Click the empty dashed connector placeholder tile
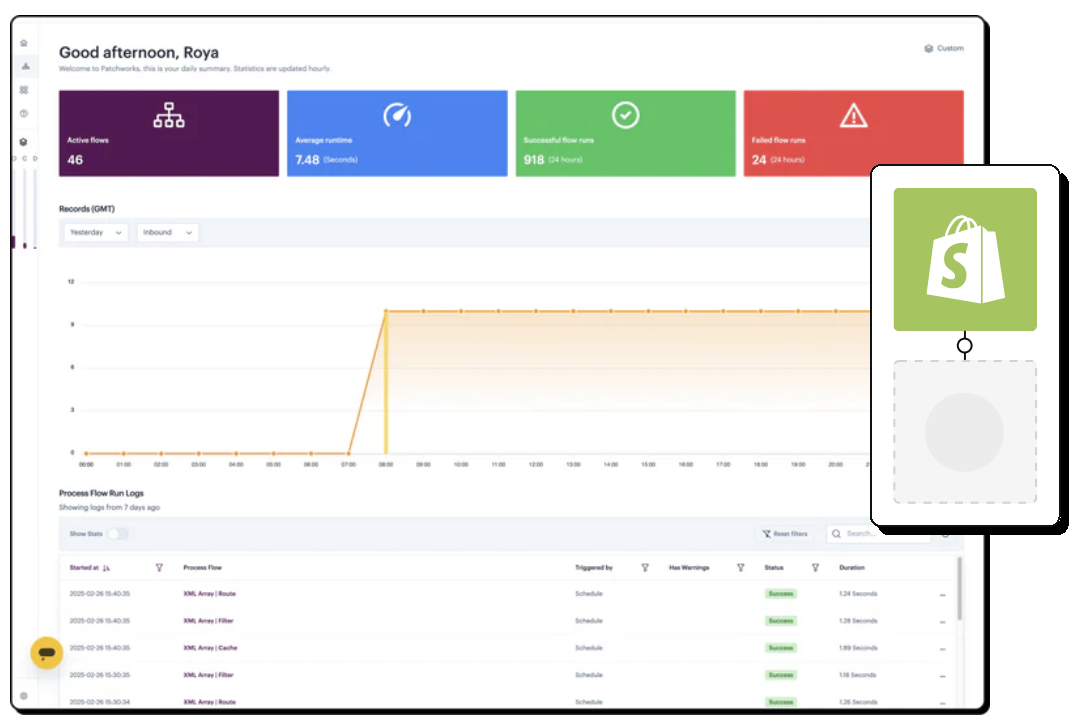The width and height of the screenshot is (1086, 728). 965,432
